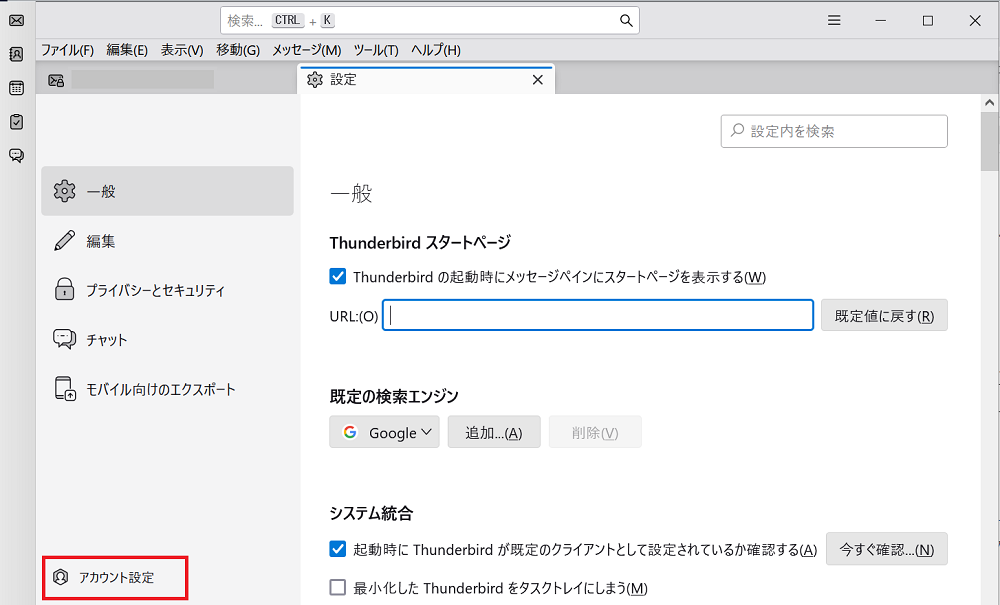This screenshot has height=605, width=1000.
Task: Select プライバシーとセキュリティ category
Action: pyautogui.click(x=155, y=291)
